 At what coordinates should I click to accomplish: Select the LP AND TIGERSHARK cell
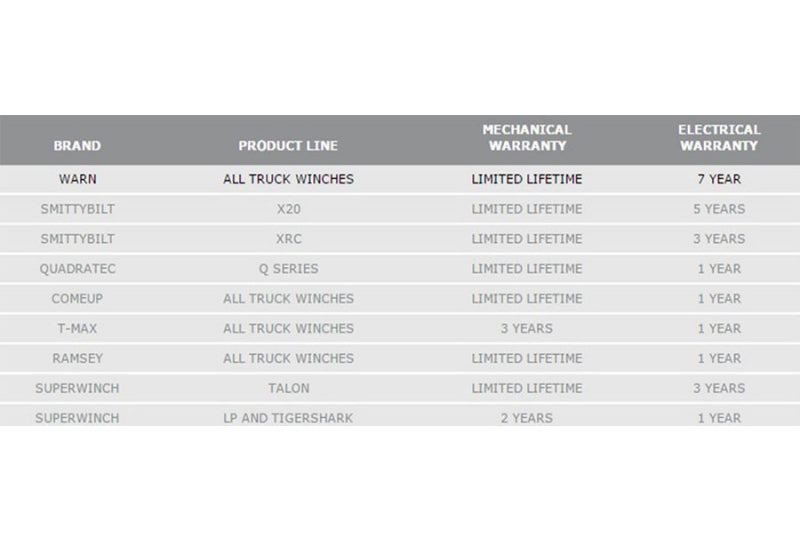[x=288, y=418]
